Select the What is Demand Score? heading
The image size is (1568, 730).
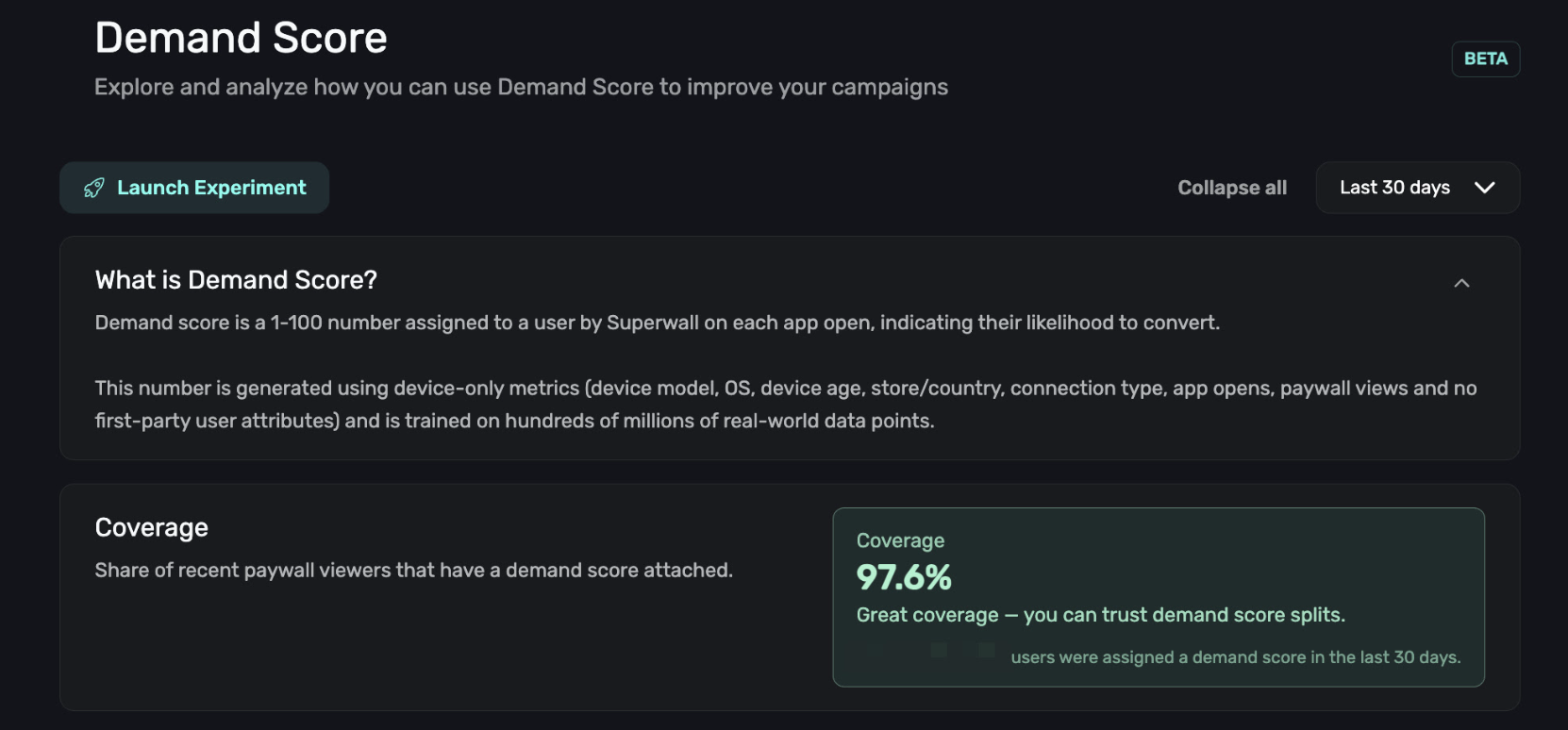[x=236, y=280]
